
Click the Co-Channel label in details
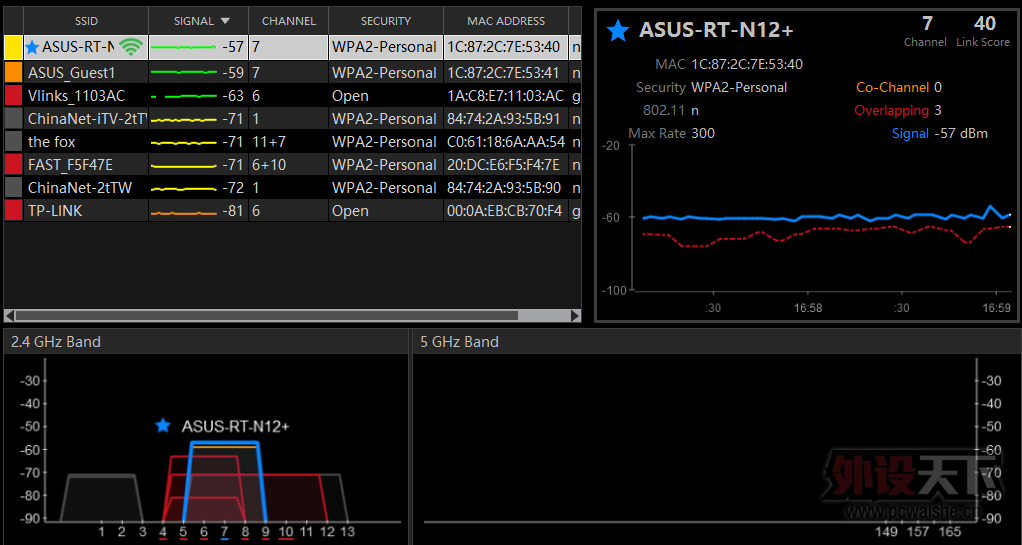[892, 87]
